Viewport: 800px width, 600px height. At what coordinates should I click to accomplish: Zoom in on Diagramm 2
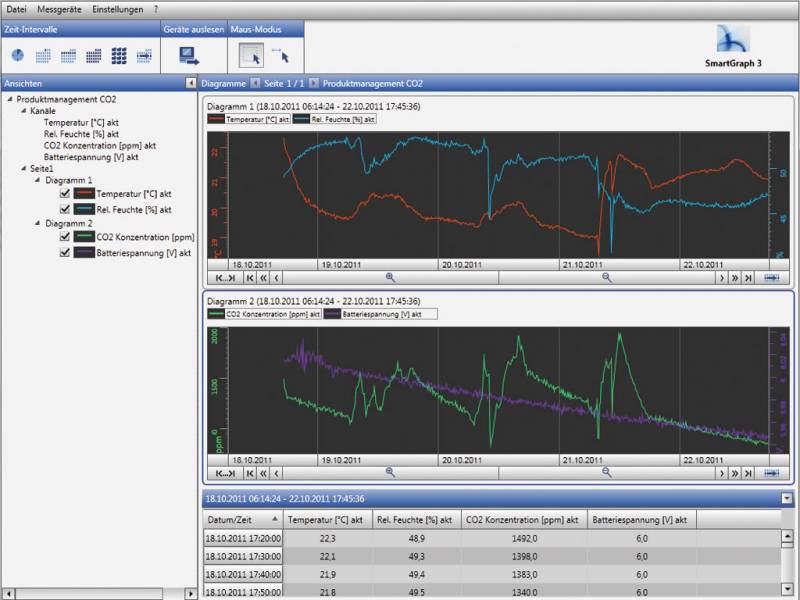pyautogui.click(x=390, y=472)
